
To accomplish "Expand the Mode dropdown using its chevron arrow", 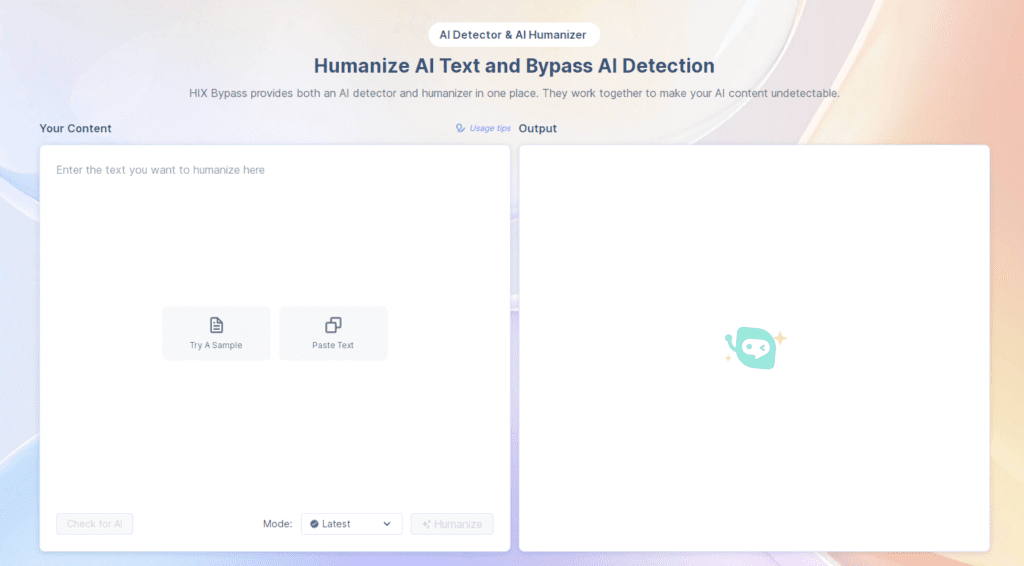I will click(x=387, y=524).
